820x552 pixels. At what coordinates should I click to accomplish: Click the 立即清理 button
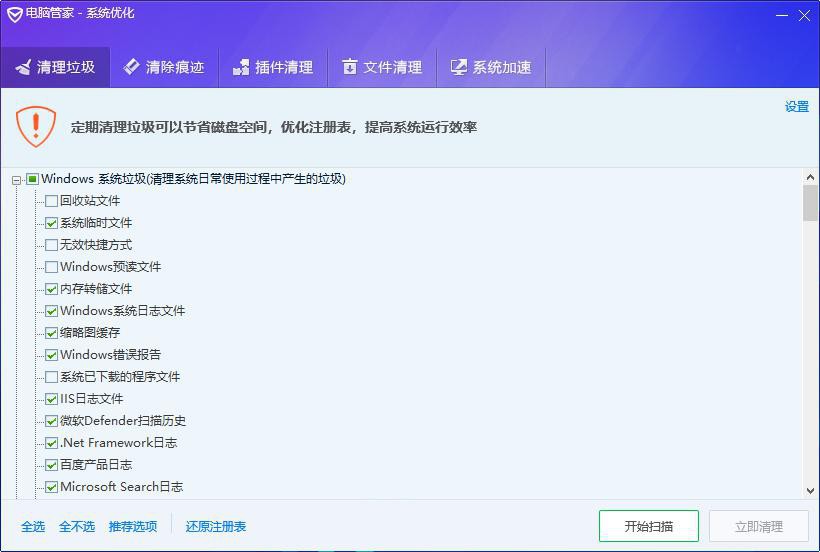point(759,526)
